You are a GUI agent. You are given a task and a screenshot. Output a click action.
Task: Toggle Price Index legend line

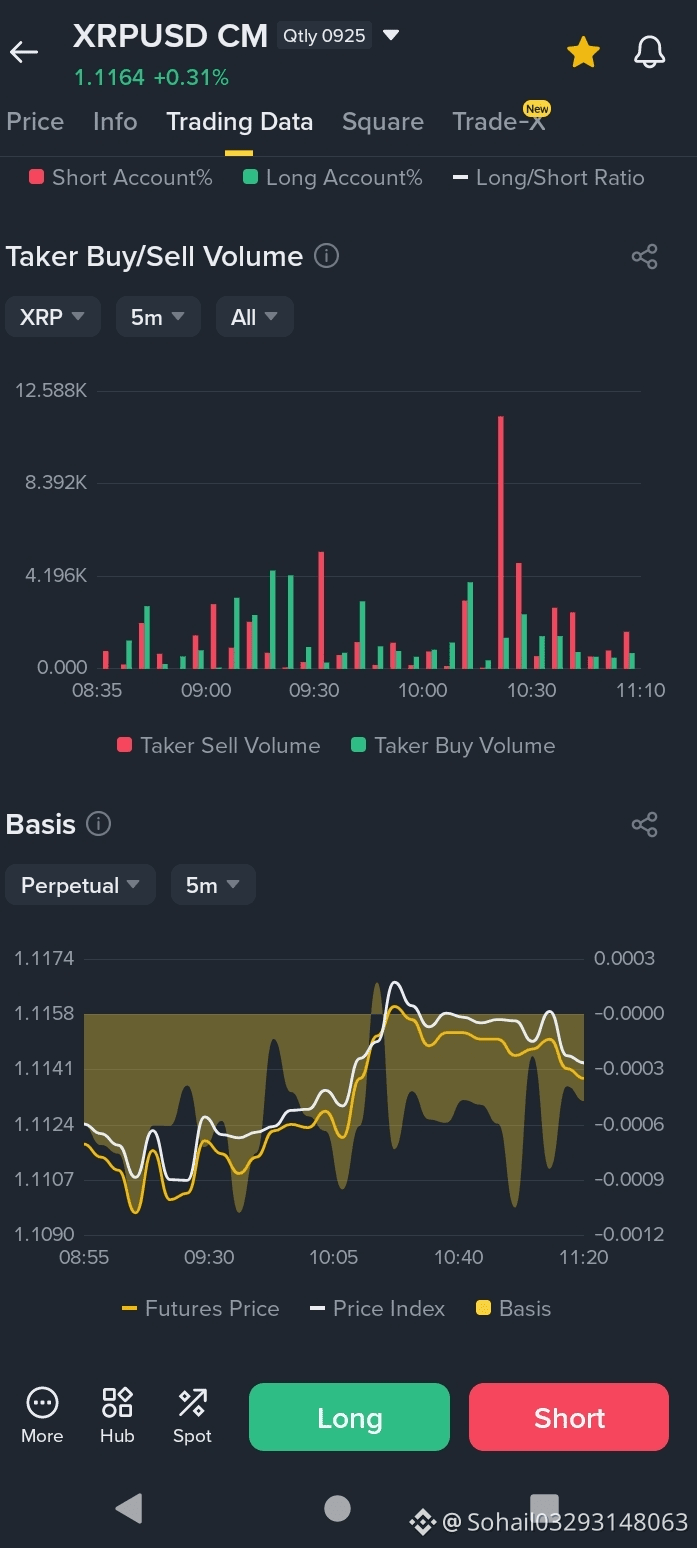(x=378, y=1308)
